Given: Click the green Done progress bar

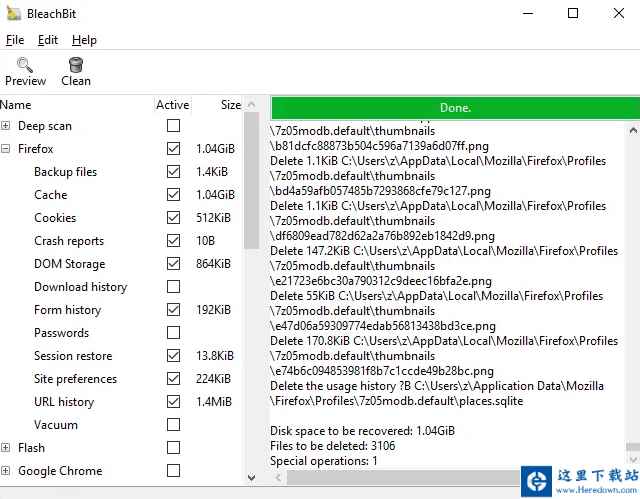Looking at the screenshot, I should [x=456, y=108].
